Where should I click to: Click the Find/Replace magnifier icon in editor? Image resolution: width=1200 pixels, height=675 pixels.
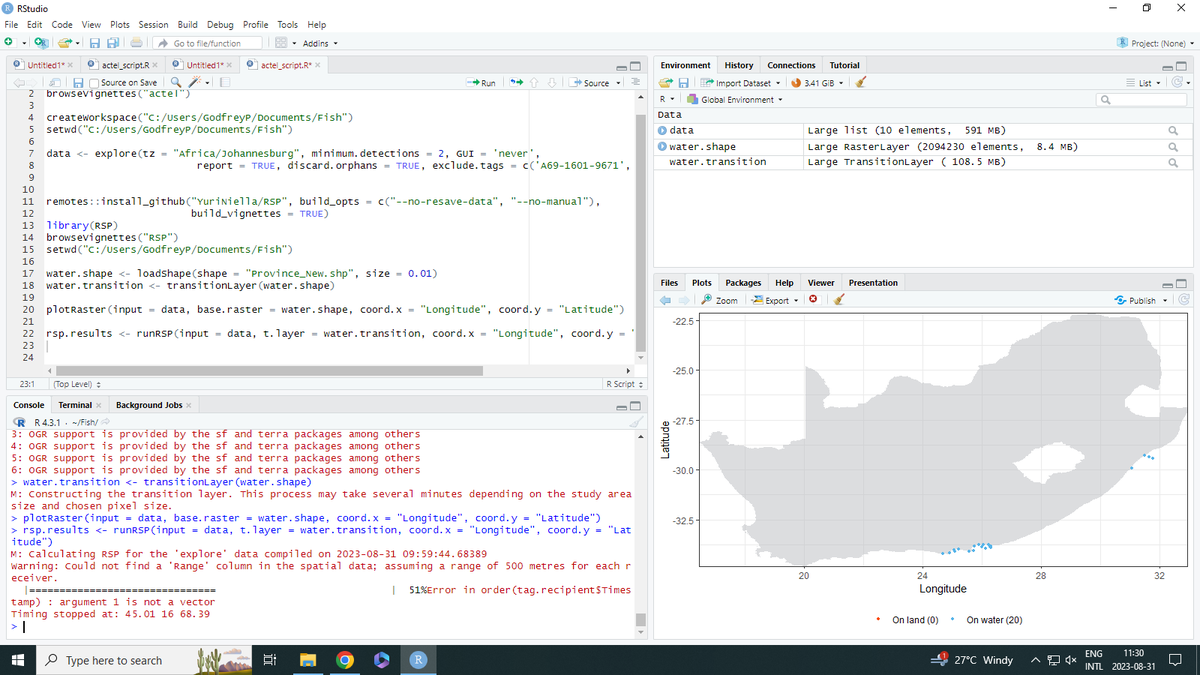[x=176, y=83]
